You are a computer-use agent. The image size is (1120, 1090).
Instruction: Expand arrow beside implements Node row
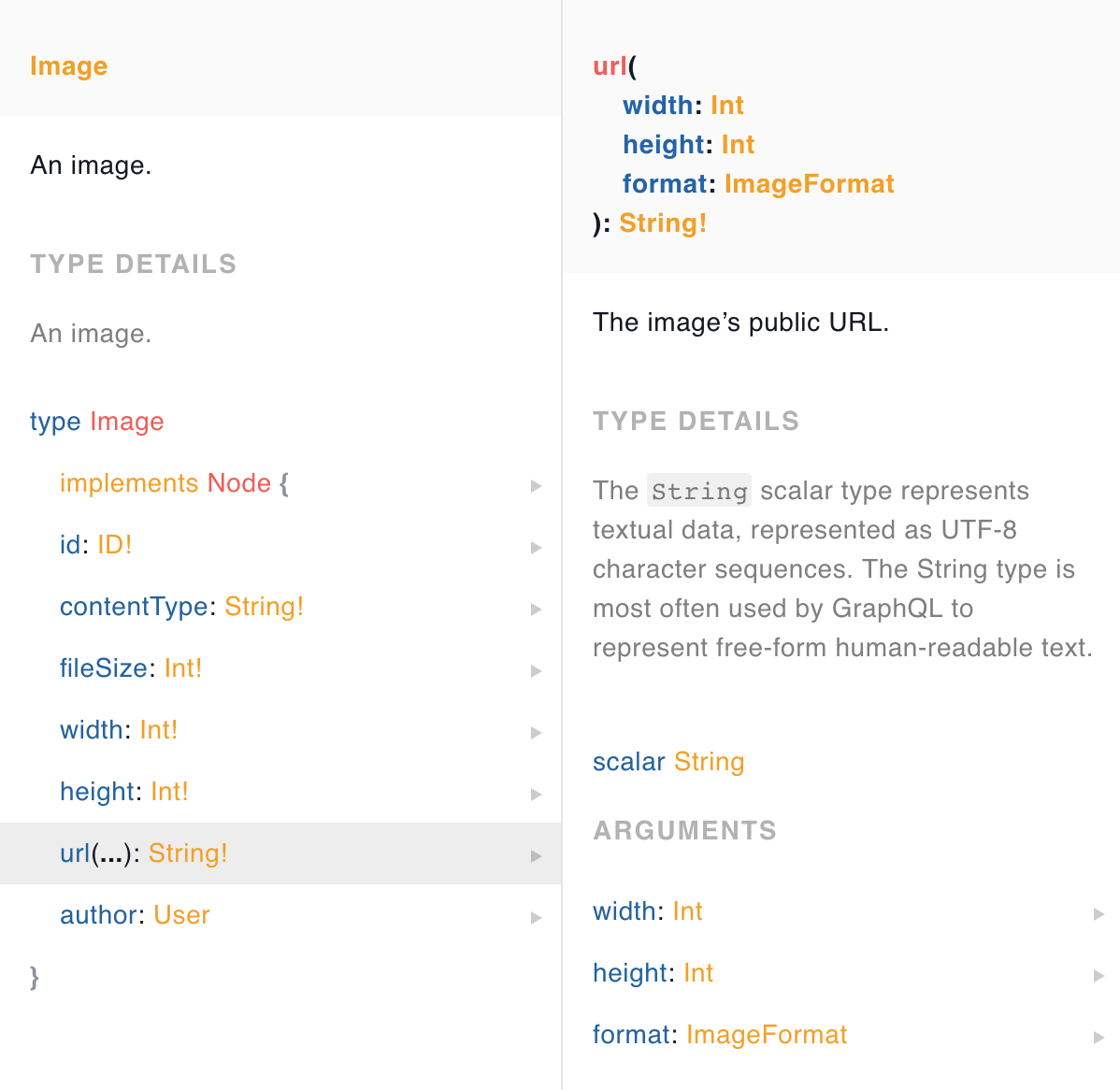coord(536,485)
